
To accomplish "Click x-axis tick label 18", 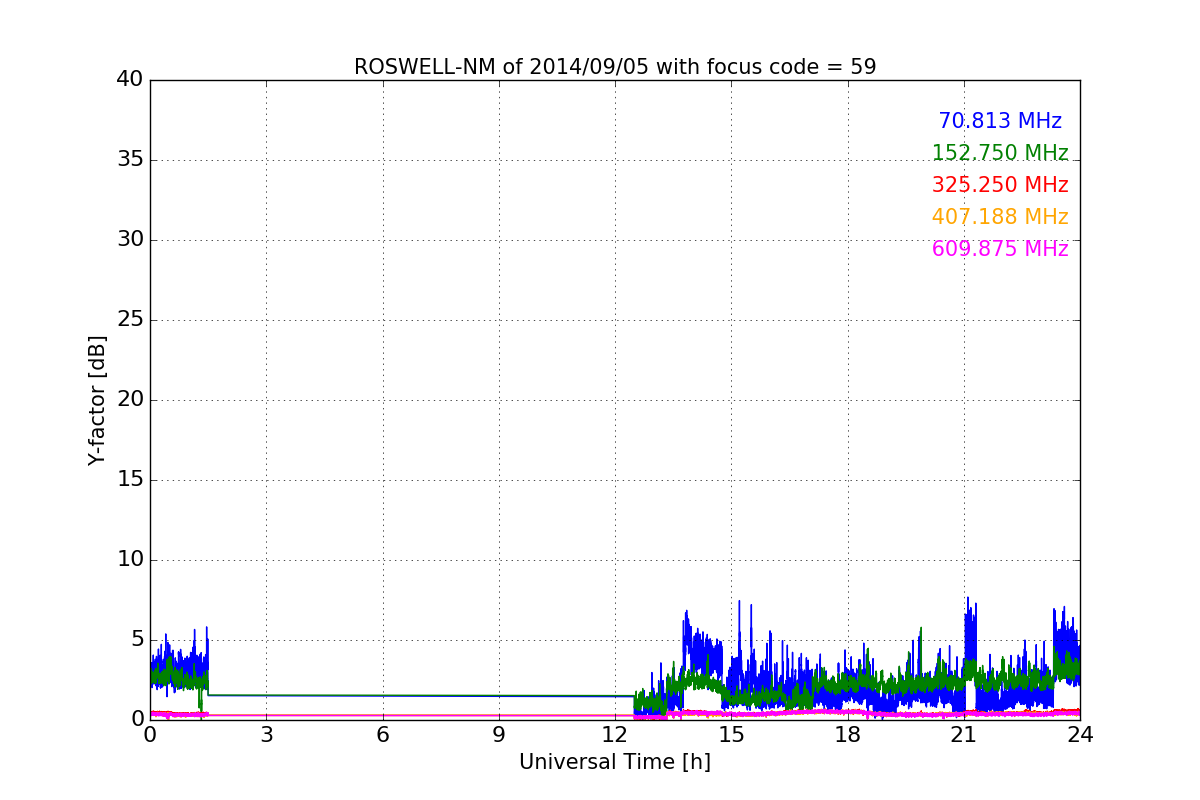I will (848, 734).
